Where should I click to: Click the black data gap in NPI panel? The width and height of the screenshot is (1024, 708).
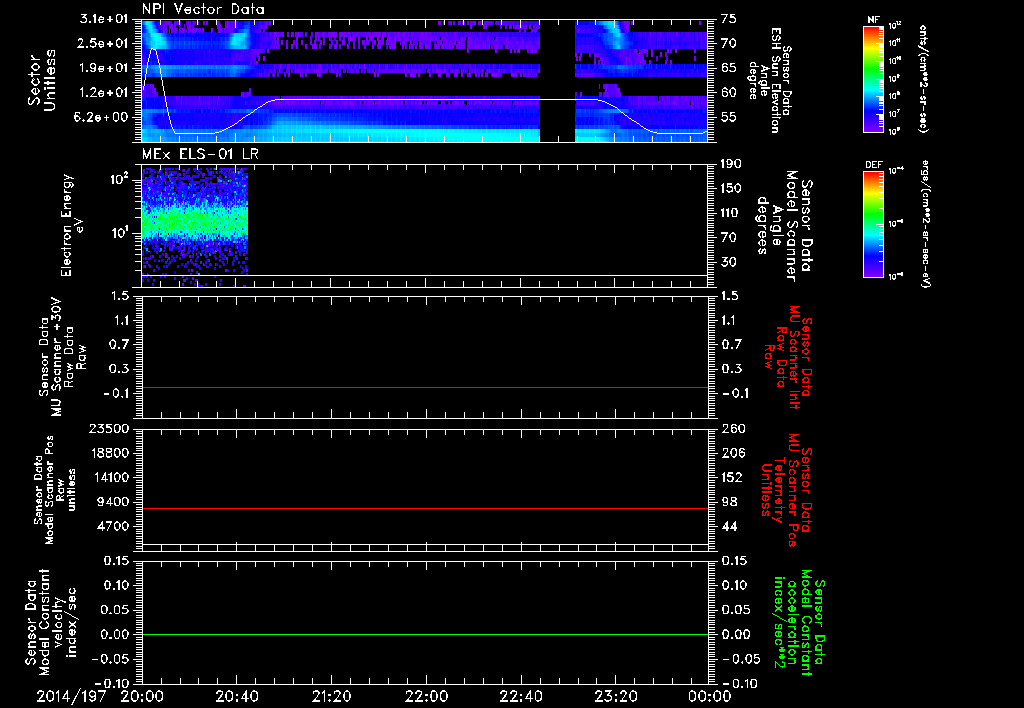(x=557, y=80)
